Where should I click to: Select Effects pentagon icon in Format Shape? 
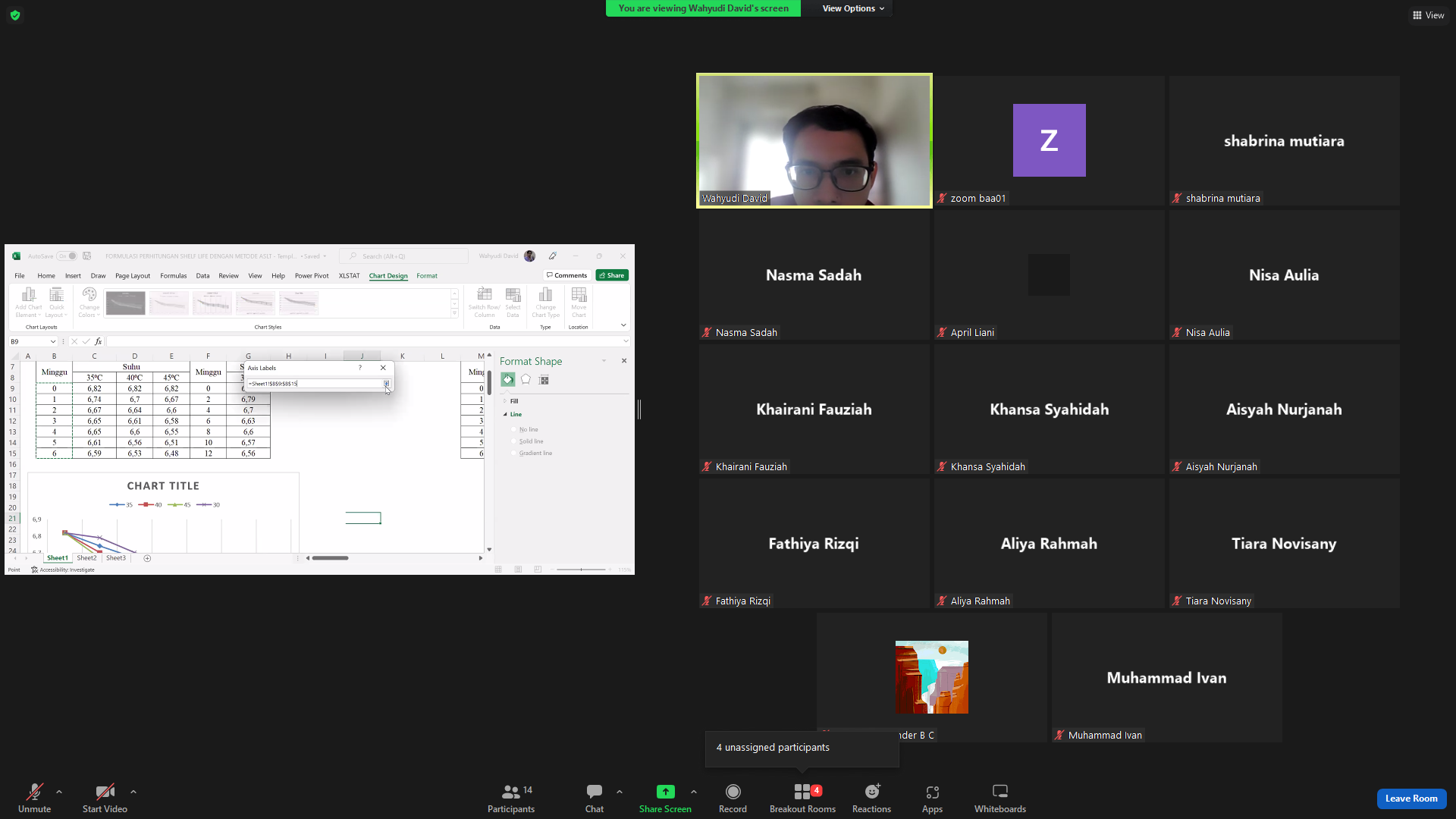pos(526,380)
